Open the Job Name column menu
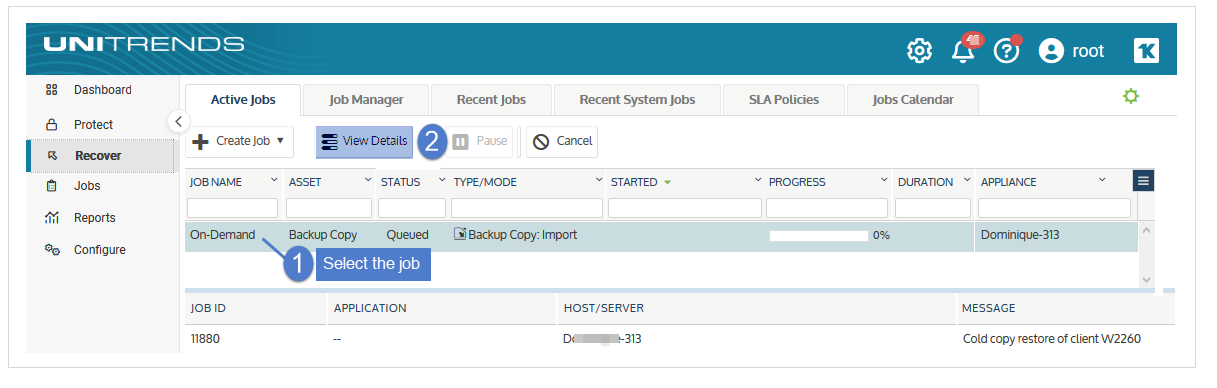 pyautogui.click(x=274, y=181)
